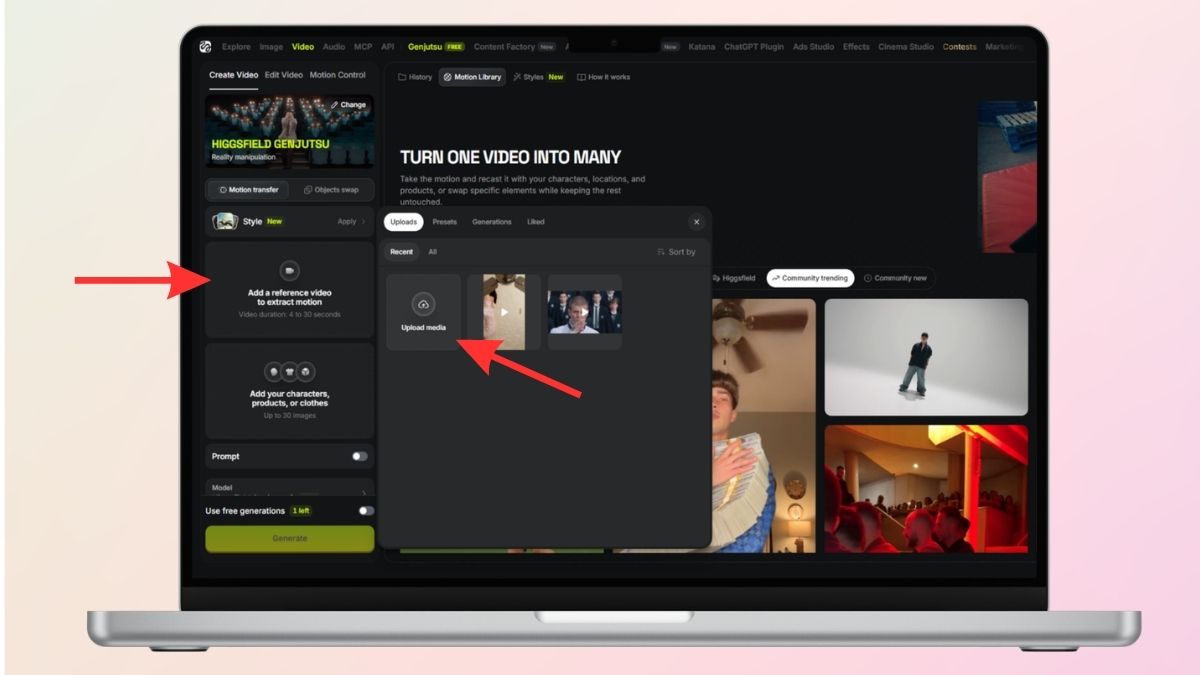Click the clothes shirt icon
Screen dimensions: 1200x675
point(290,372)
